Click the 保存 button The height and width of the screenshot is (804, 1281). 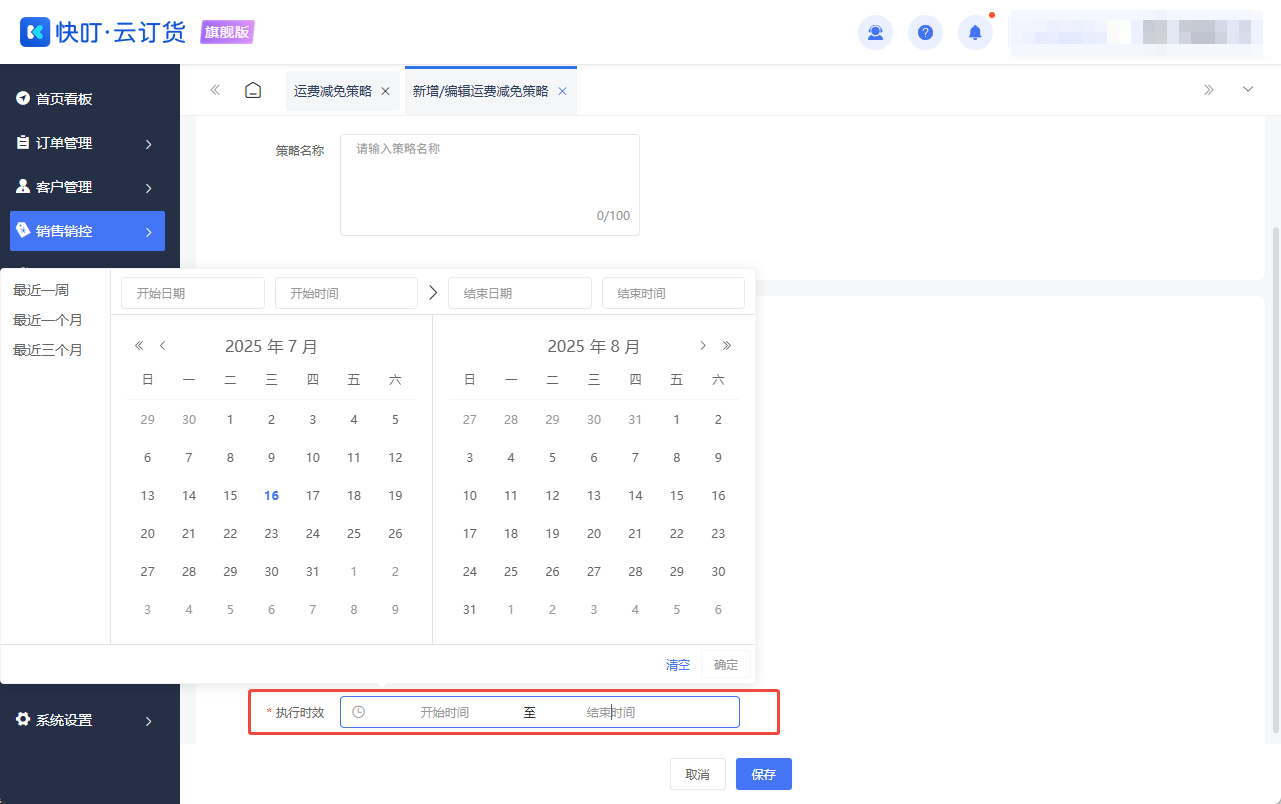point(764,774)
